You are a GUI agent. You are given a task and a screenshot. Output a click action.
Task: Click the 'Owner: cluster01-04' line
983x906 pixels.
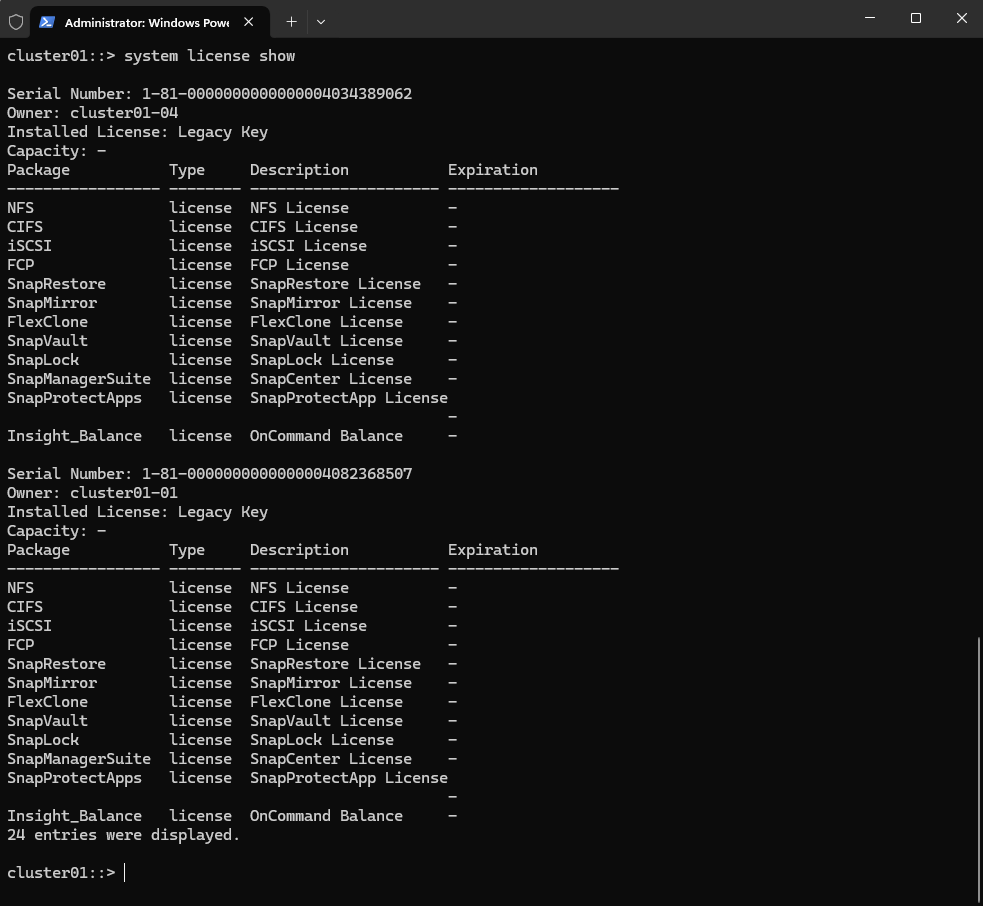[93, 113]
